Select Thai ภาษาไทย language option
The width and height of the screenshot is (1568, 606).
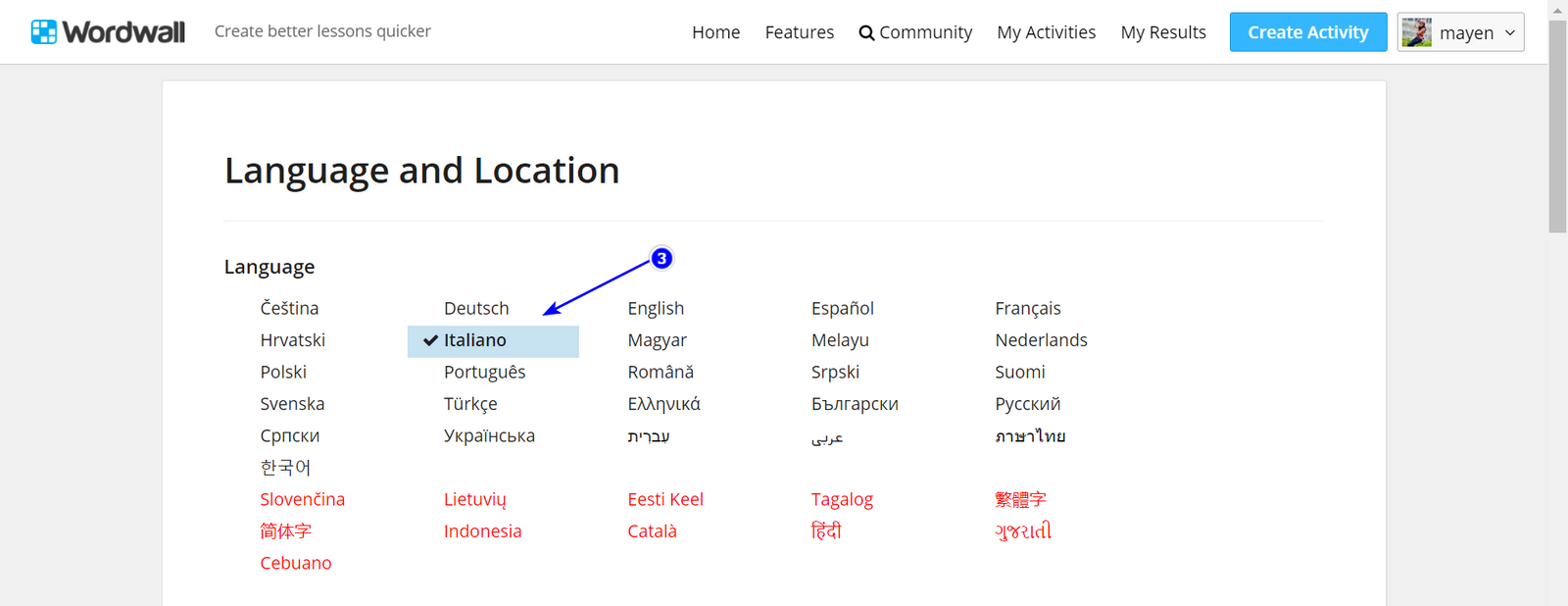point(1030,436)
